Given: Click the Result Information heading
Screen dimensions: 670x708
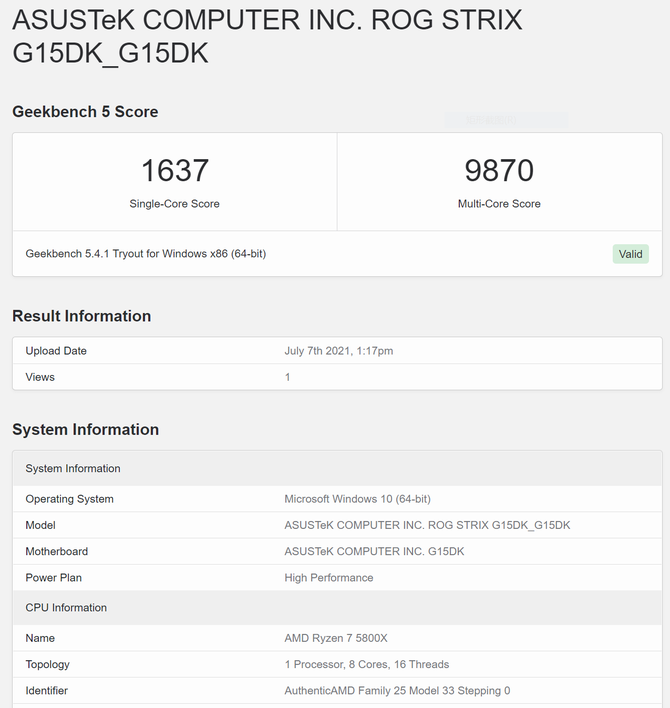Looking at the screenshot, I should [82, 316].
